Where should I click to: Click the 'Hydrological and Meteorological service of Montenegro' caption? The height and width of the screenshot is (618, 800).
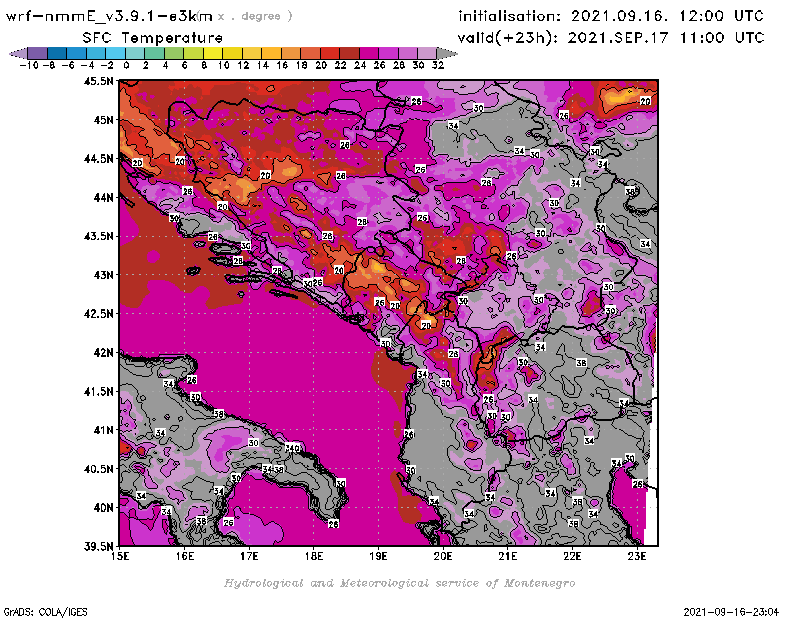coord(399,583)
